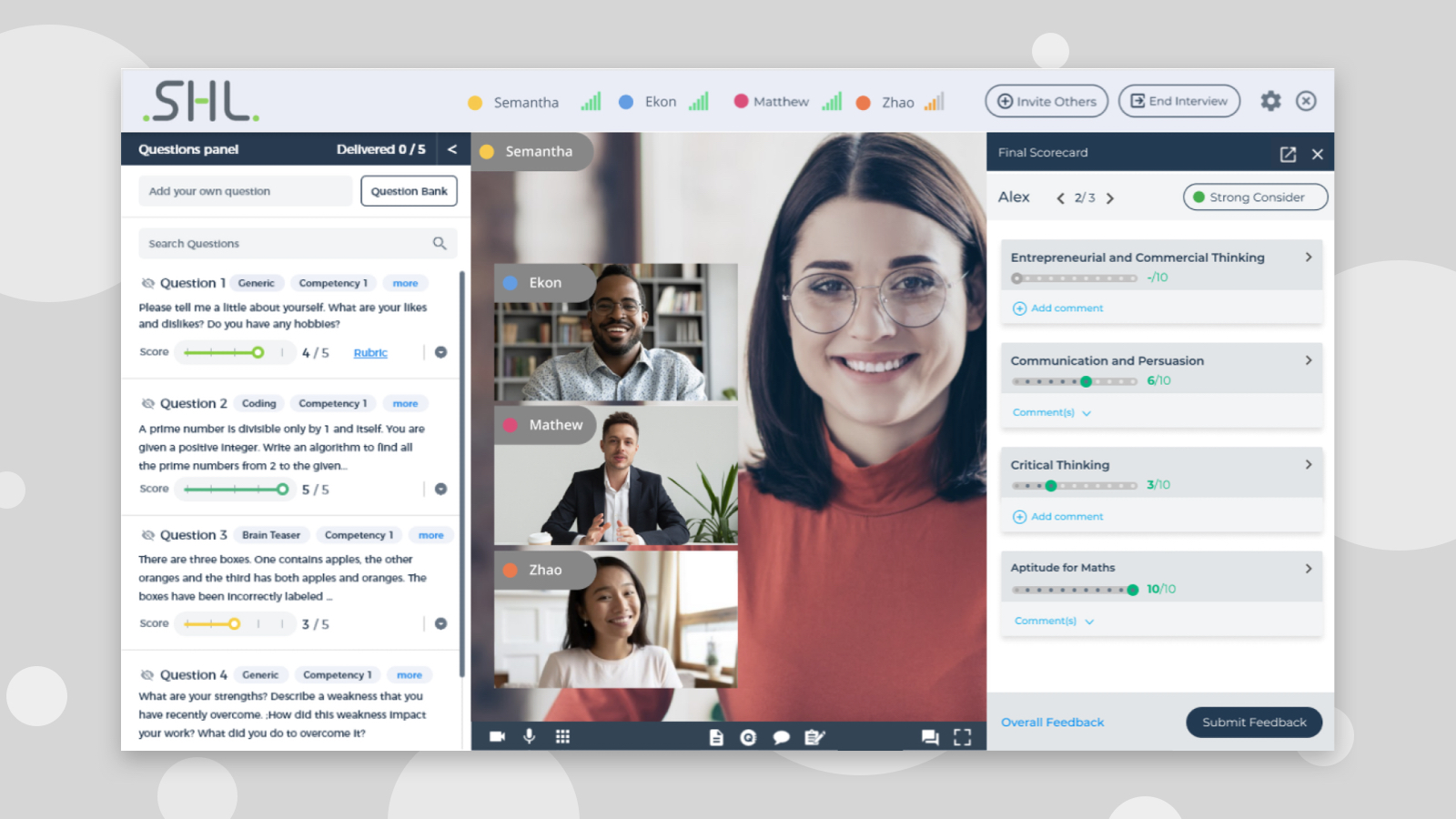Click plus icon for Entrepreneurial Thinking comment
Viewport: 1456px width, 819px height.
pos(1019,308)
